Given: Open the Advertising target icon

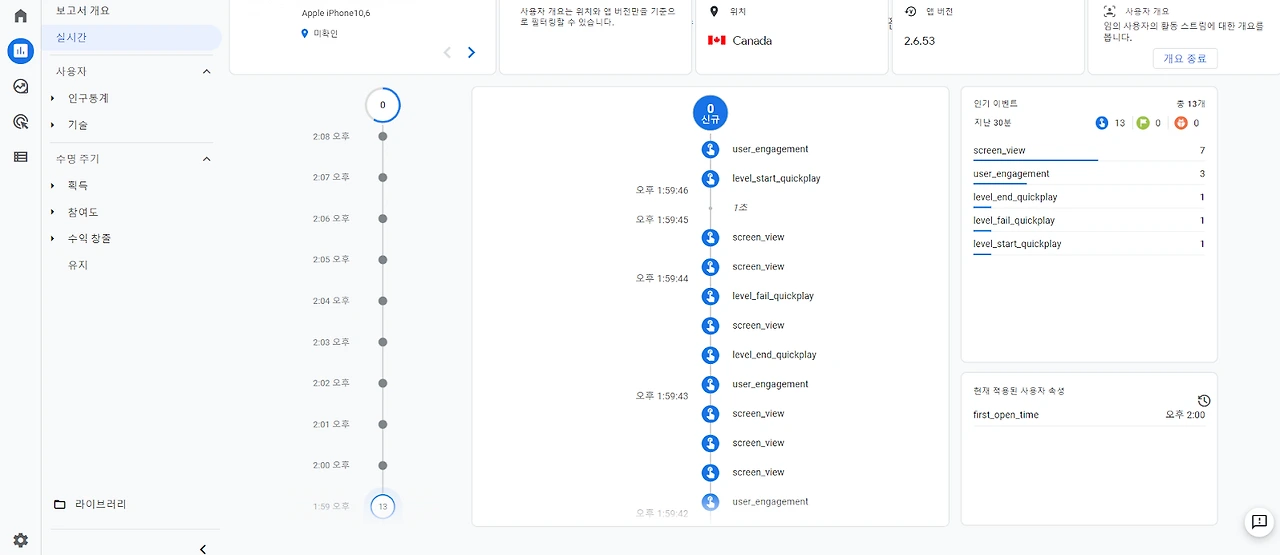Looking at the screenshot, I should point(20,121).
